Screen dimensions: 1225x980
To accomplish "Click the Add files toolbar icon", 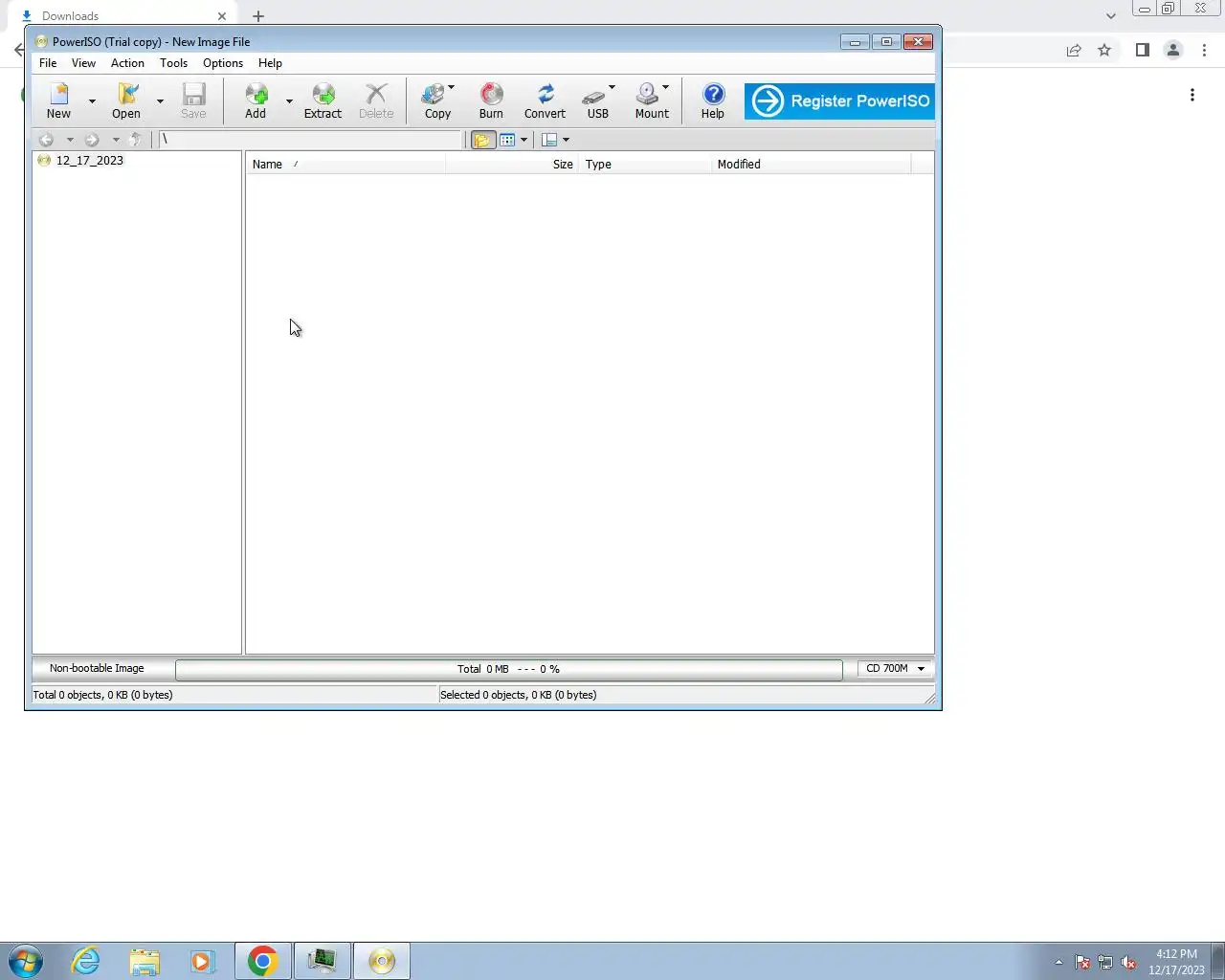I will [x=256, y=100].
